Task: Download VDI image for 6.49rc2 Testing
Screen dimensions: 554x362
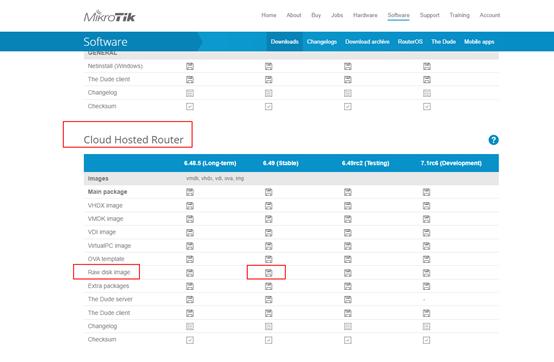Action: pyautogui.click(x=348, y=232)
